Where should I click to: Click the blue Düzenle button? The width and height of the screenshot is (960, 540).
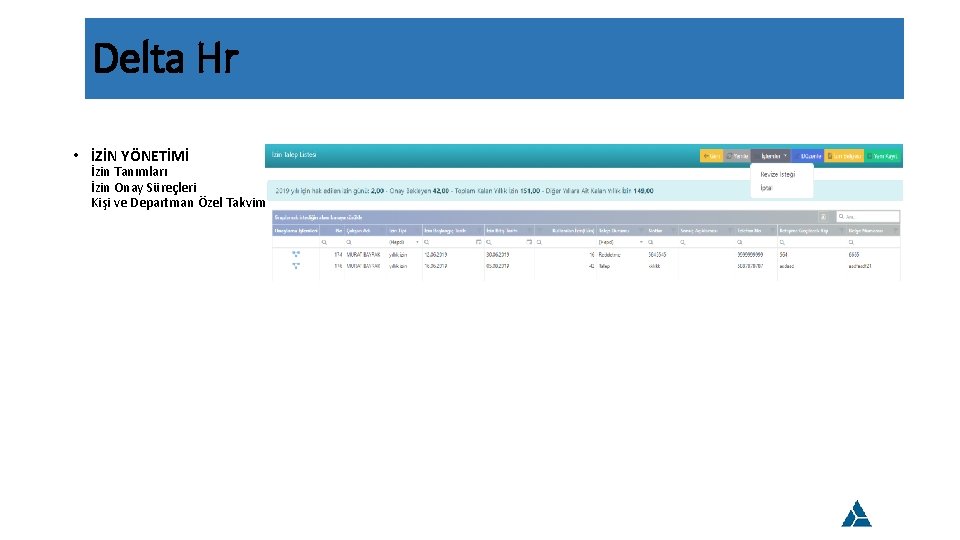click(808, 156)
